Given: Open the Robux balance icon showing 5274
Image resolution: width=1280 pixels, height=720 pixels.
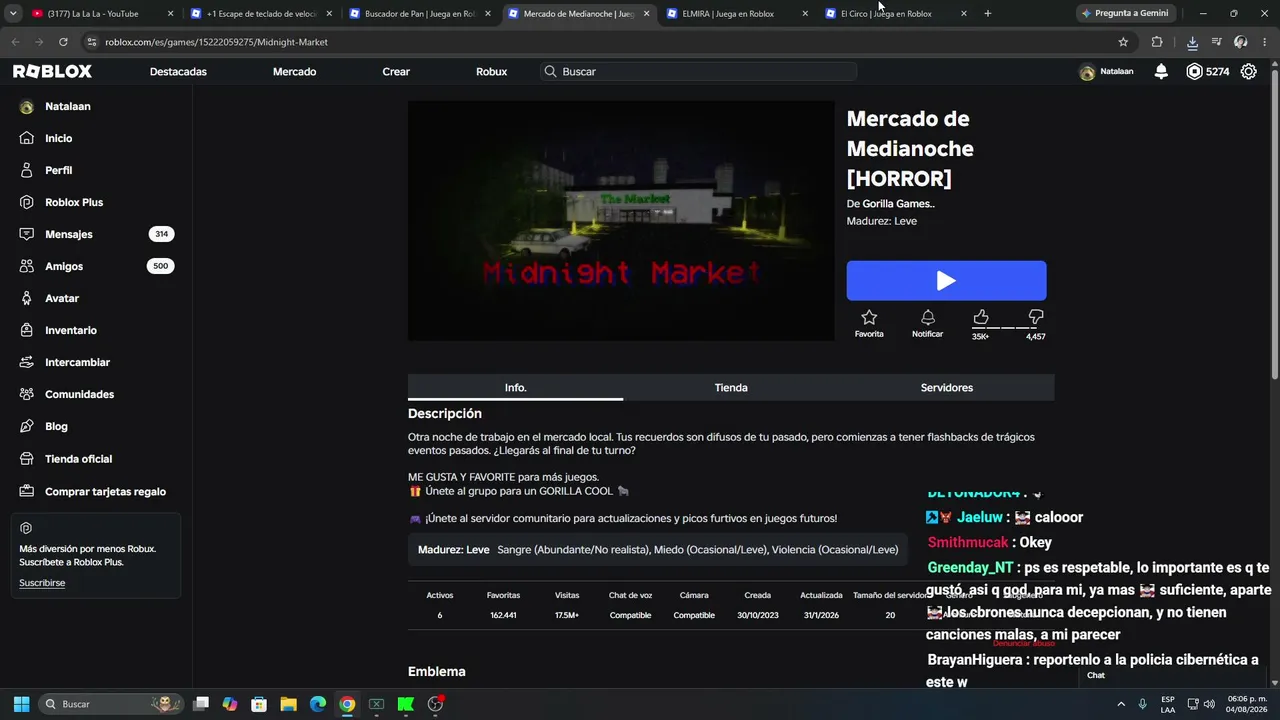Looking at the screenshot, I should tap(1194, 72).
